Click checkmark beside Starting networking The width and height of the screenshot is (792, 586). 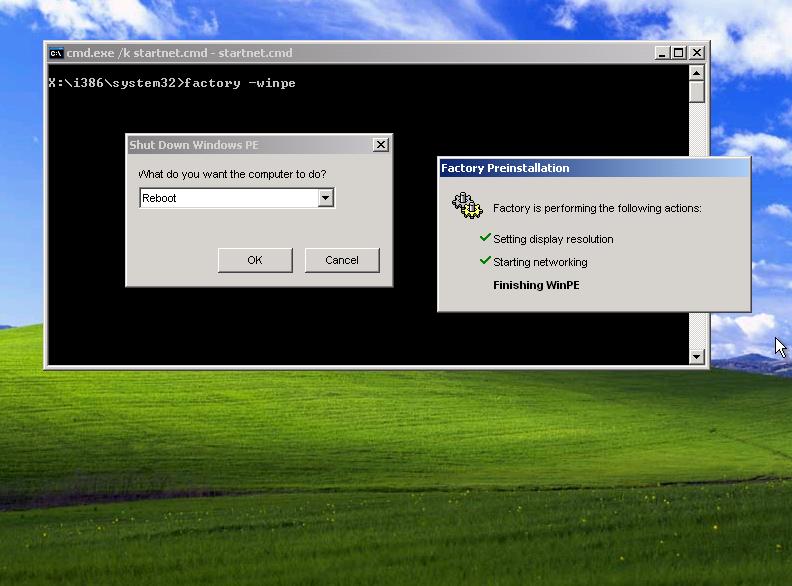pos(485,260)
